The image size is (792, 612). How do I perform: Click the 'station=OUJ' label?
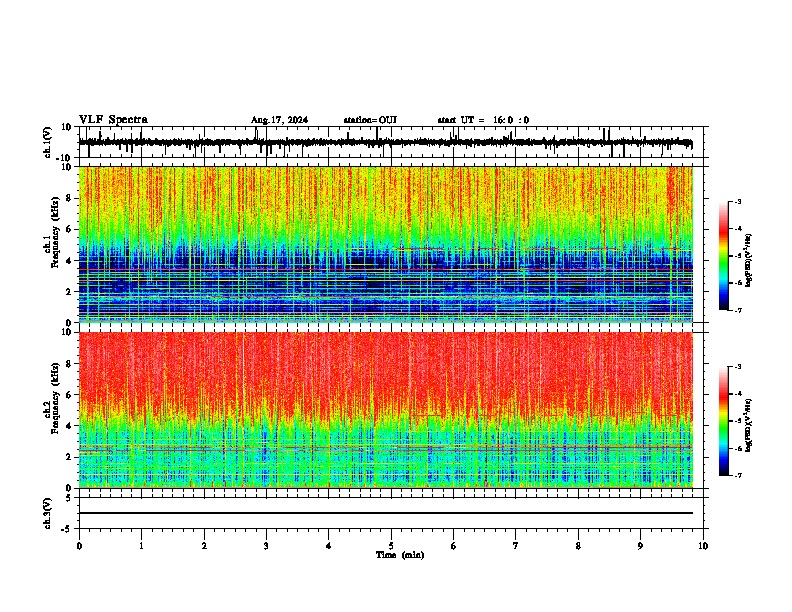point(370,120)
